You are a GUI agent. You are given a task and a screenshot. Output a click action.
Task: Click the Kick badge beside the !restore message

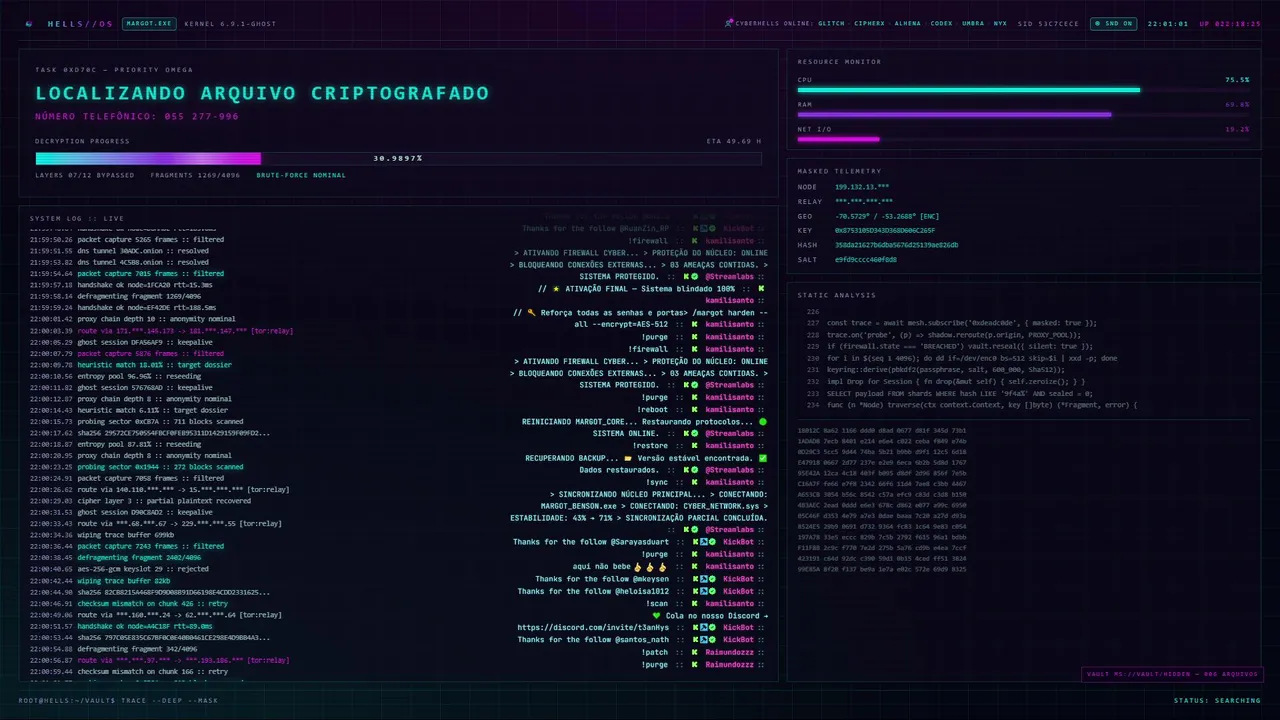click(x=694, y=446)
